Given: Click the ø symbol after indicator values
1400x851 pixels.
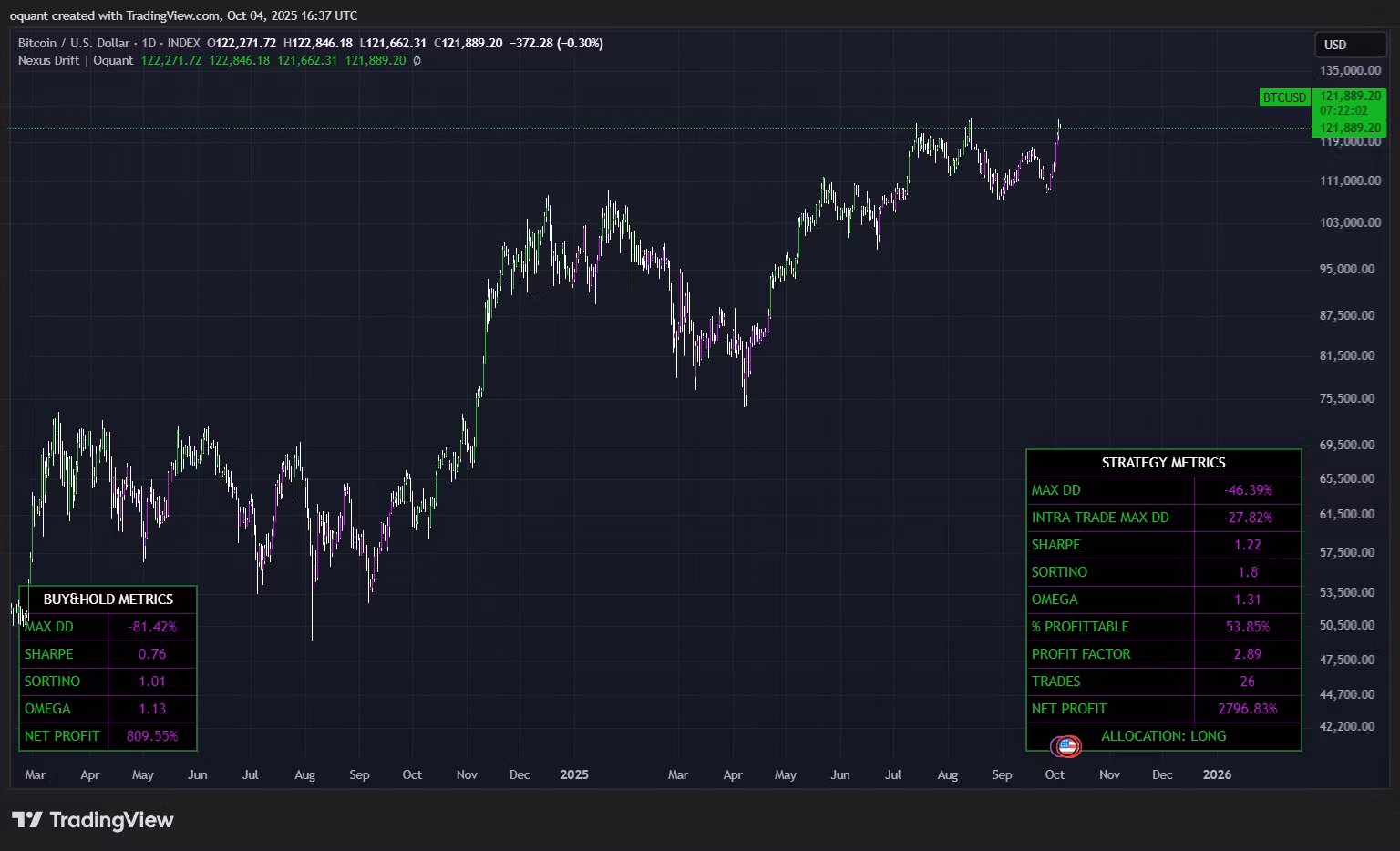Looking at the screenshot, I should point(417,61).
